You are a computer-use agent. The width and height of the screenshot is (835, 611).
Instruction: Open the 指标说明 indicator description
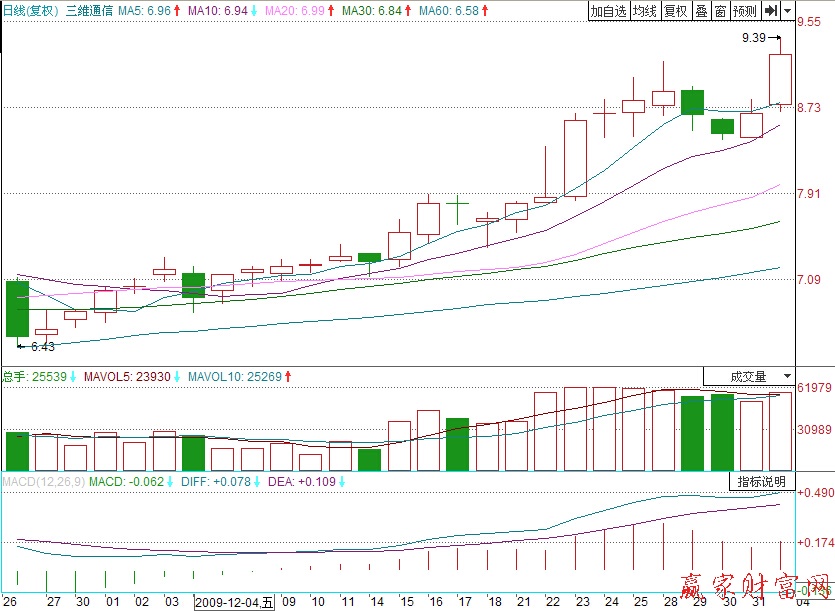click(762, 482)
